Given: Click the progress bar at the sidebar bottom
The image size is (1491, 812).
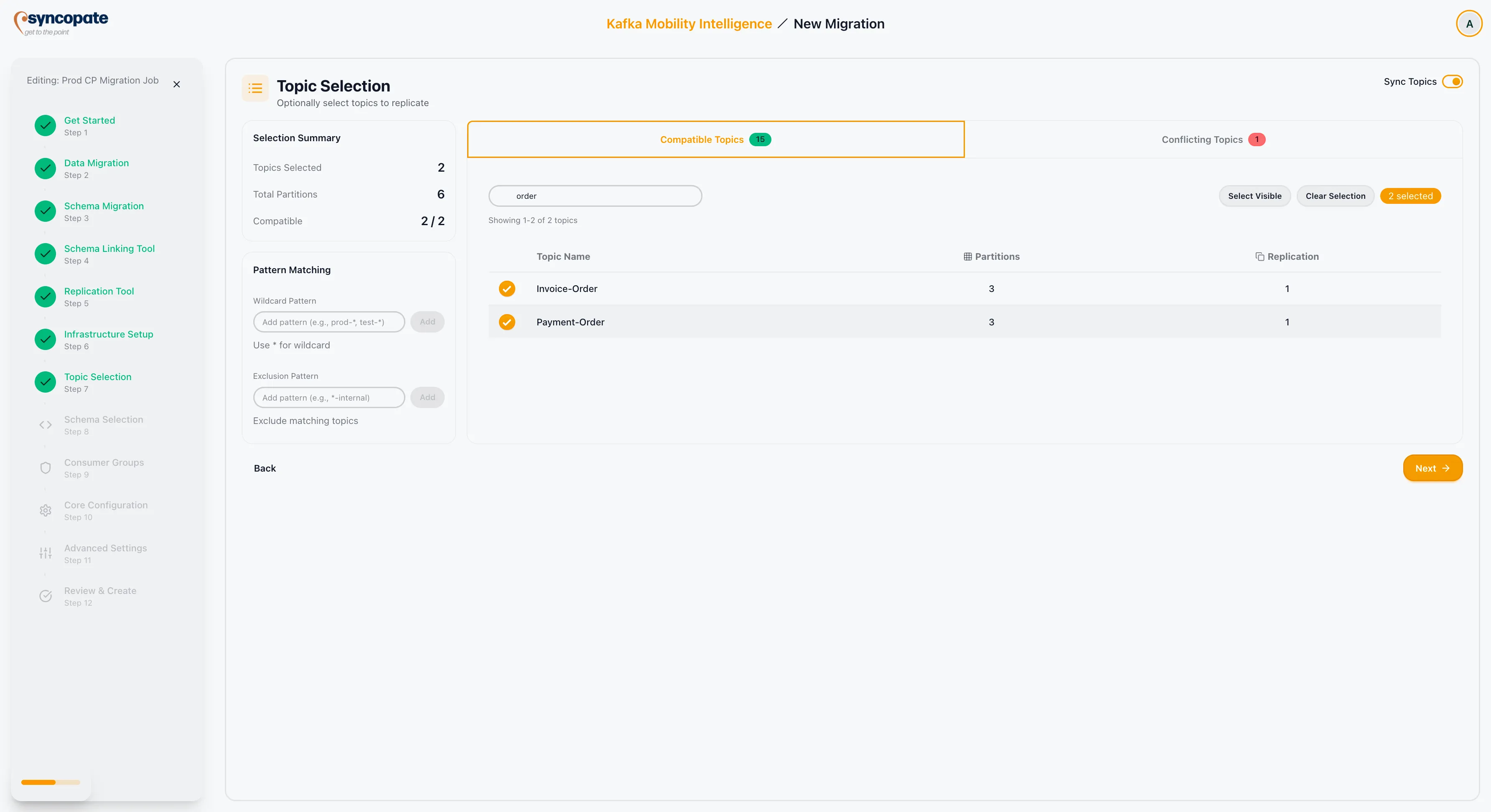Looking at the screenshot, I should point(51,782).
